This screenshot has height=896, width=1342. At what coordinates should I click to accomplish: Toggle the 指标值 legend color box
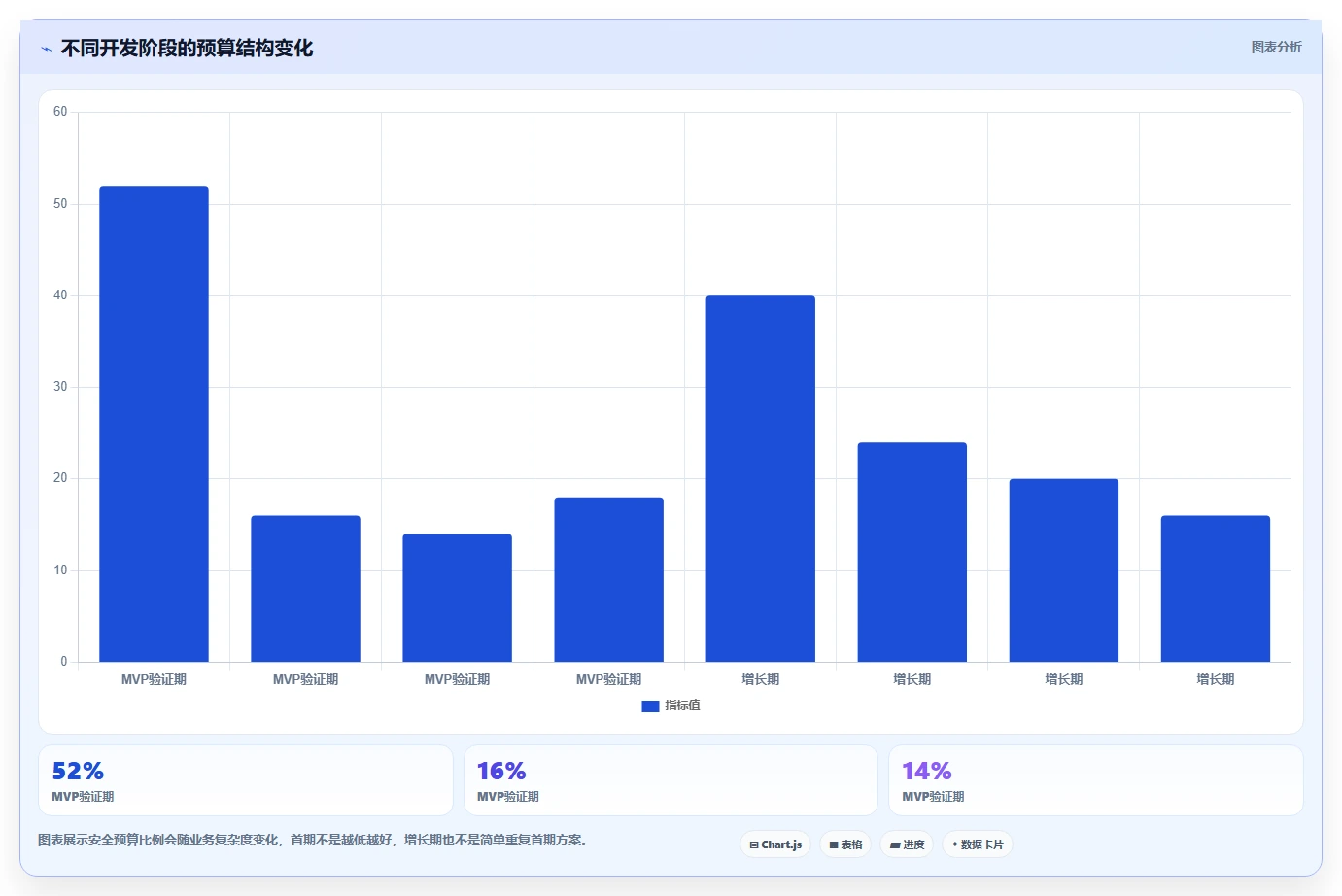[x=650, y=706]
